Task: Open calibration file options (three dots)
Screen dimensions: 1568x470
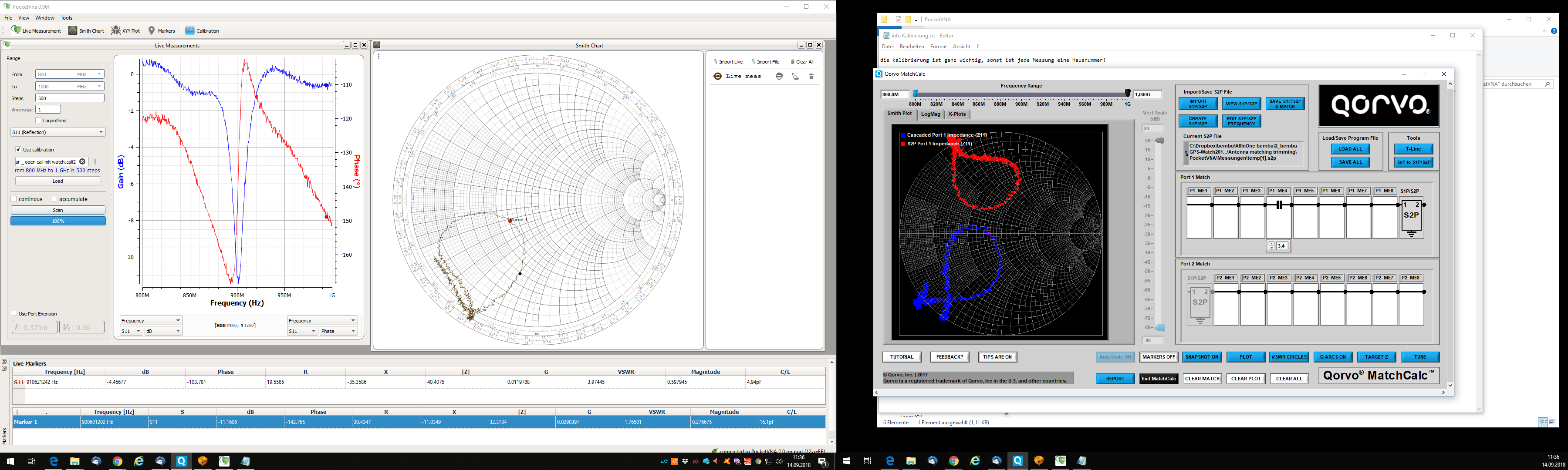Action: [x=95, y=162]
